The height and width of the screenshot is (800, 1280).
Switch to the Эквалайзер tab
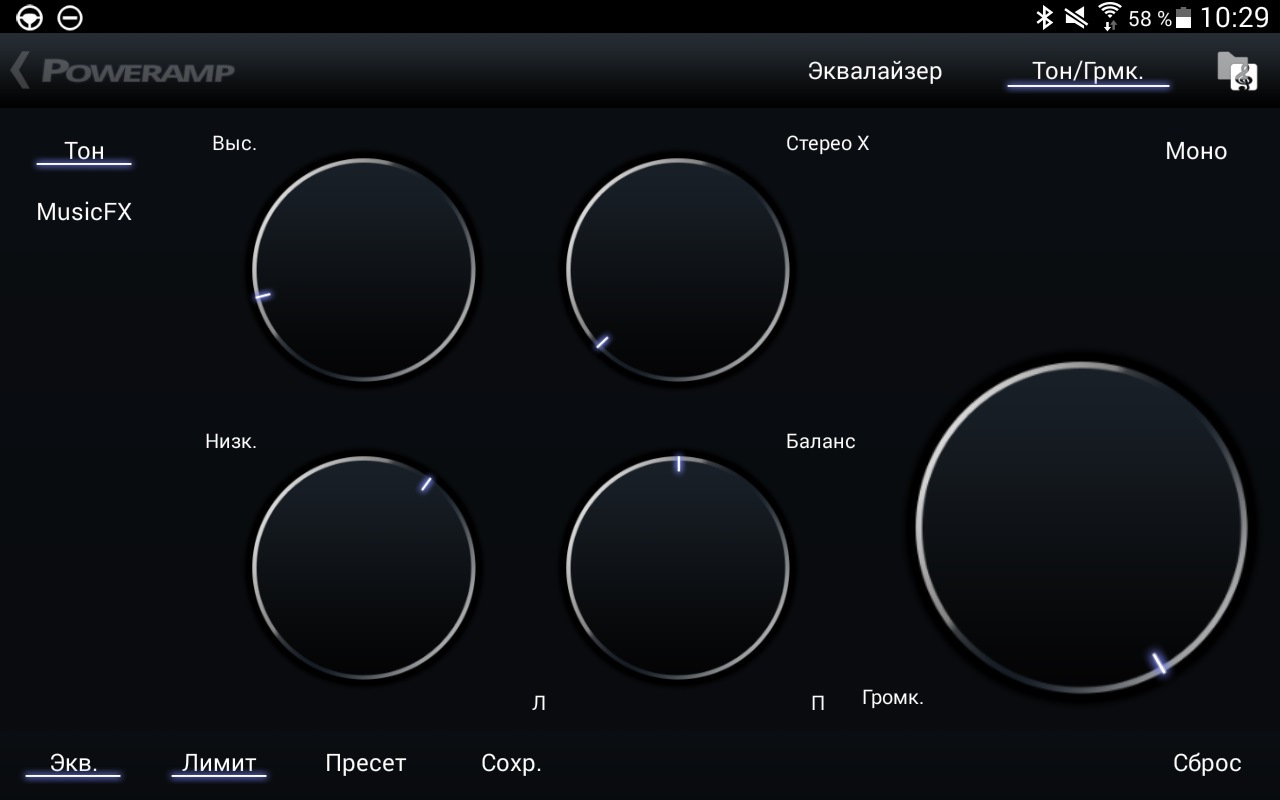pos(875,71)
